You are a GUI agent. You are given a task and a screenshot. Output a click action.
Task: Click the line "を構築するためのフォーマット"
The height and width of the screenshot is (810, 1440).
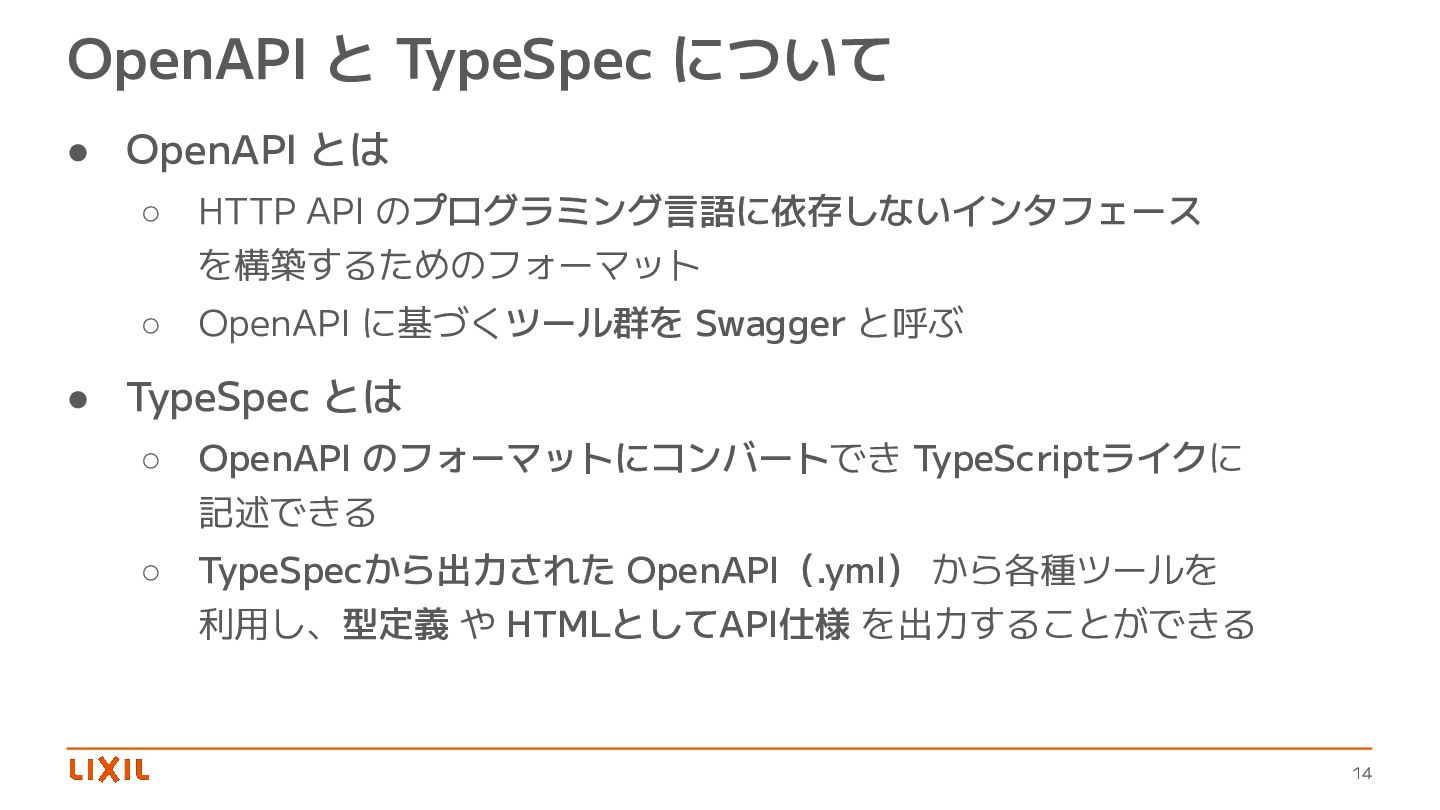coord(449,265)
